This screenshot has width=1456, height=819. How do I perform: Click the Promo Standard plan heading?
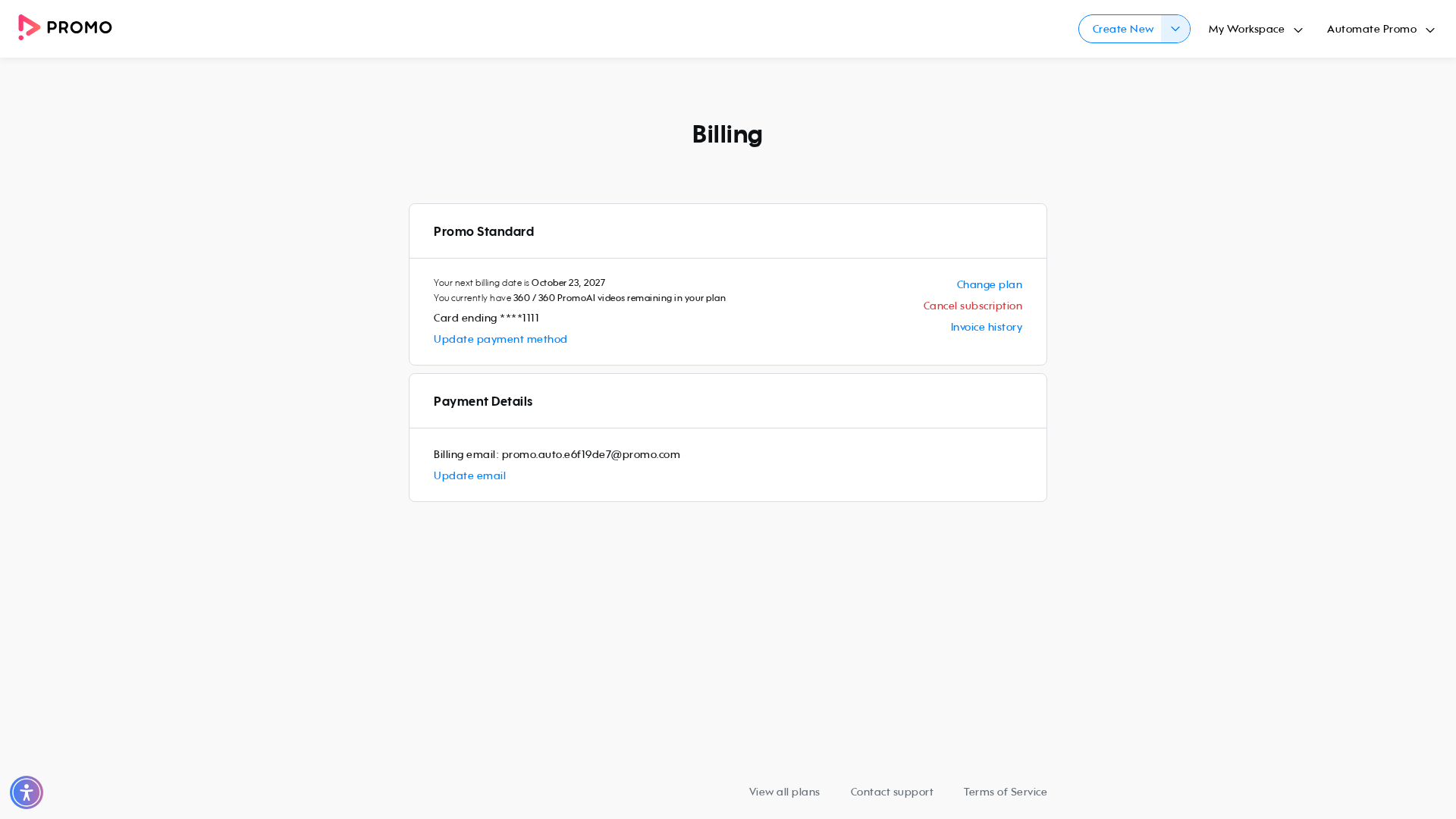click(484, 232)
